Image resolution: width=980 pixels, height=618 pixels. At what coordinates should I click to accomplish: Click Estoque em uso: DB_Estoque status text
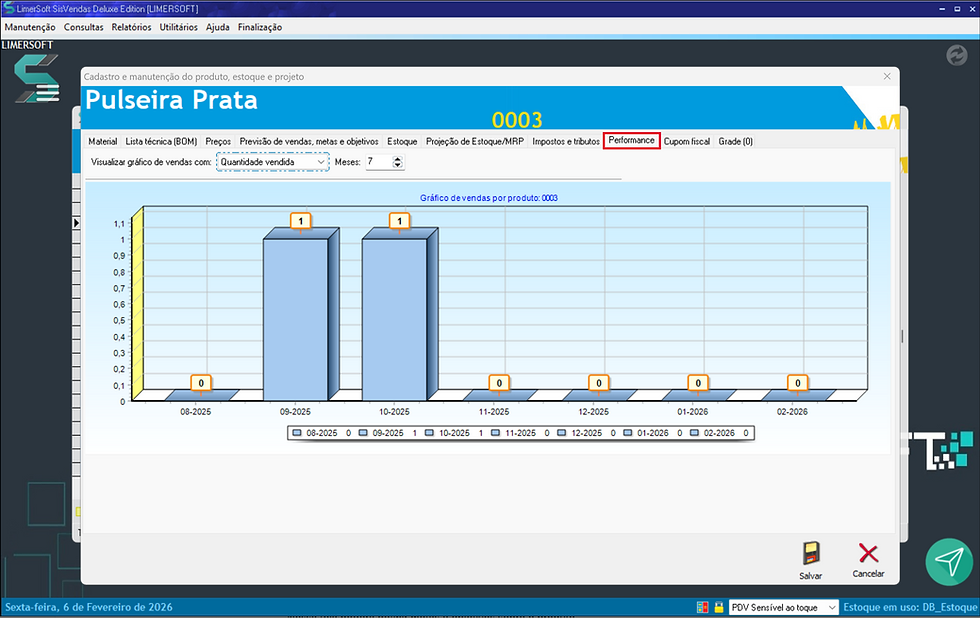point(910,607)
